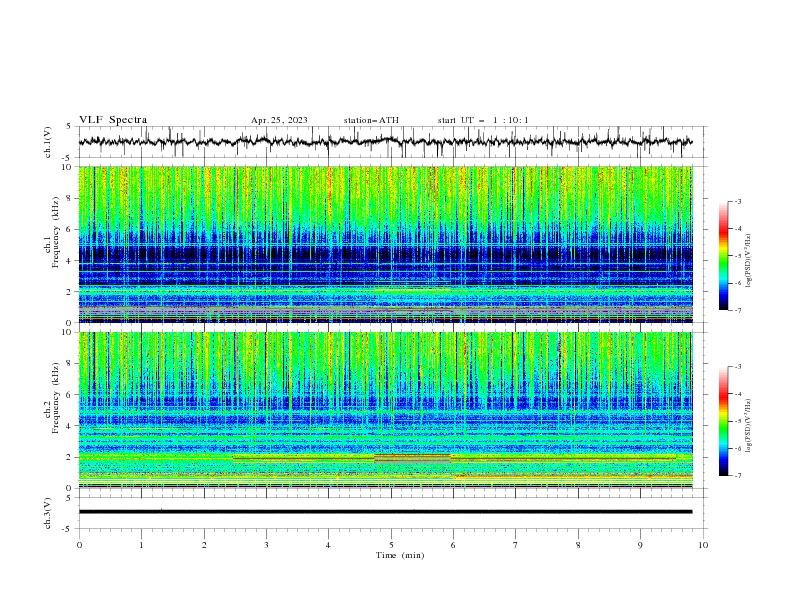This screenshot has height=612, width=792.
Task: Click the time axis tick label "6"
Action: 453,545
